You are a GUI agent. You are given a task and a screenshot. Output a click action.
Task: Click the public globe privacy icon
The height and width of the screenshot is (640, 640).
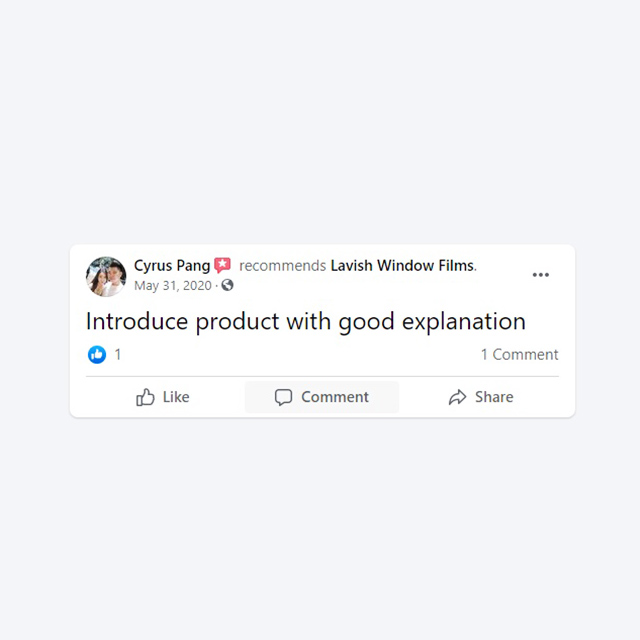click(x=227, y=285)
